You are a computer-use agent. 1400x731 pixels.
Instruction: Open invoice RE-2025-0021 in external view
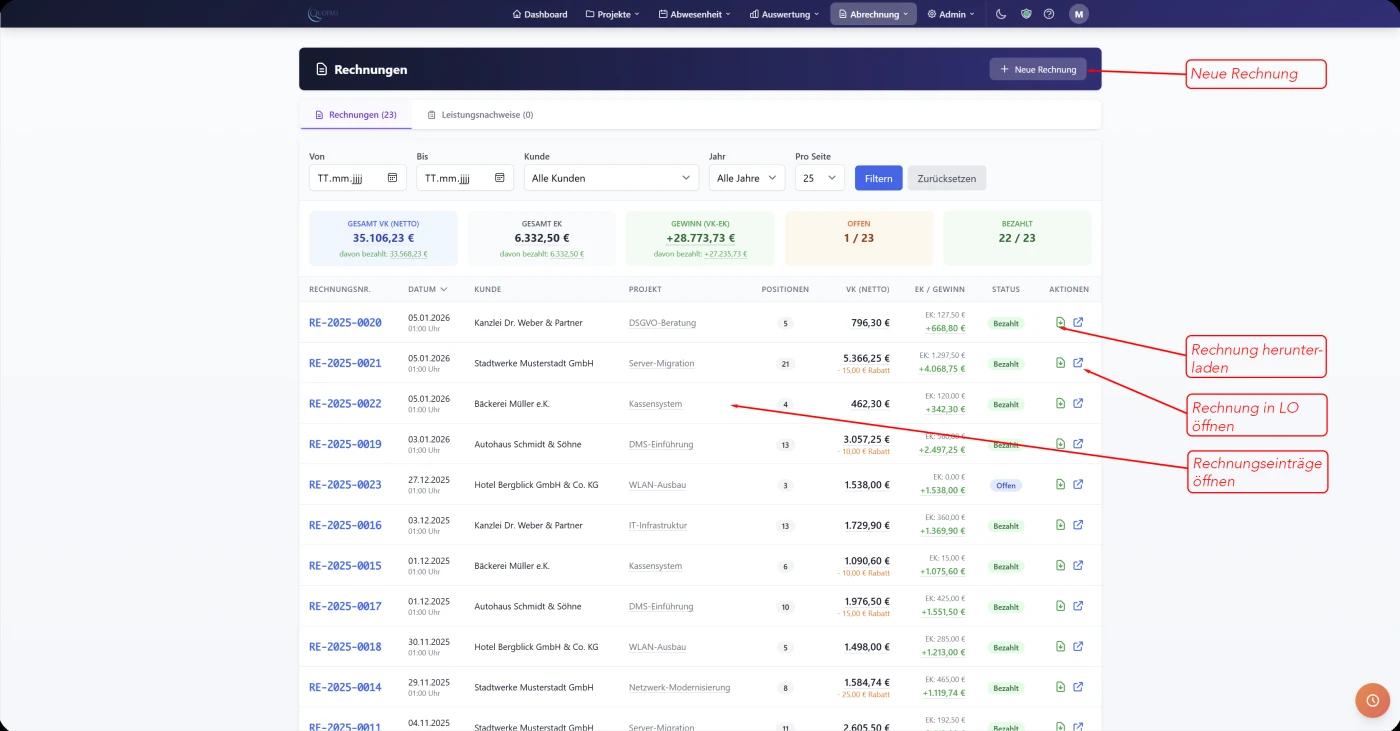point(1078,363)
